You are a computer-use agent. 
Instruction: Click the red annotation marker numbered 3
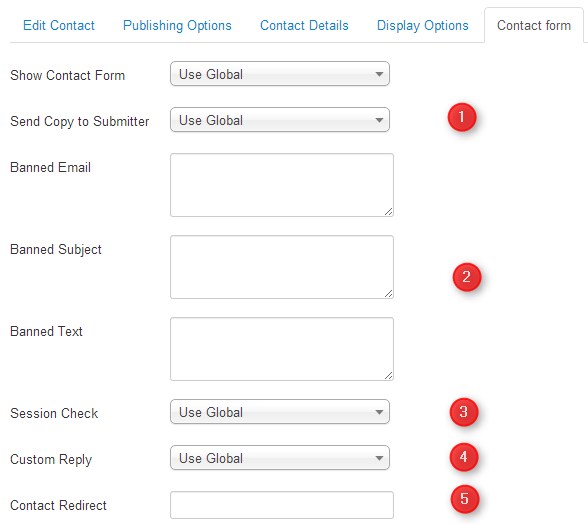pyautogui.click(x=464, y=412)
